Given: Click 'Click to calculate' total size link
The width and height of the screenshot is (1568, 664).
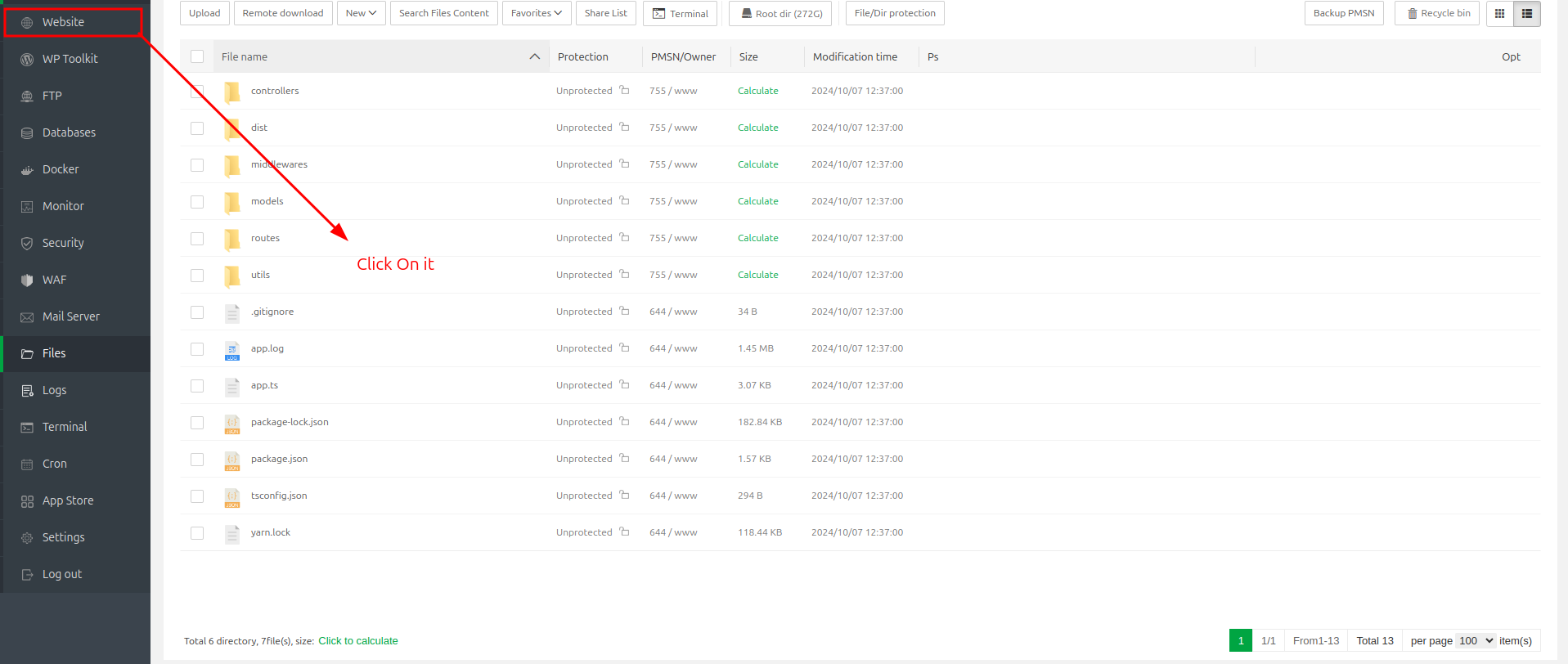Looking at the screenshot, I should (x=358, y=641).
